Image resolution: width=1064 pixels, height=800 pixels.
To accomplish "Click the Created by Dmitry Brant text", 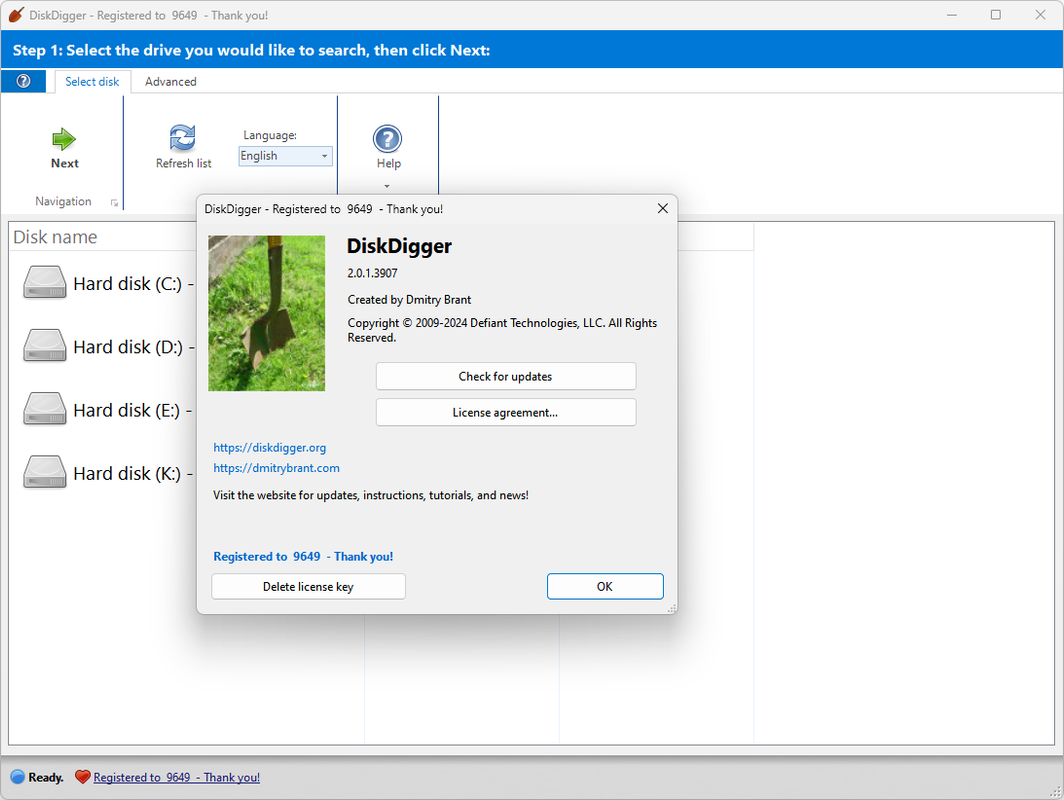I will 409,300.
